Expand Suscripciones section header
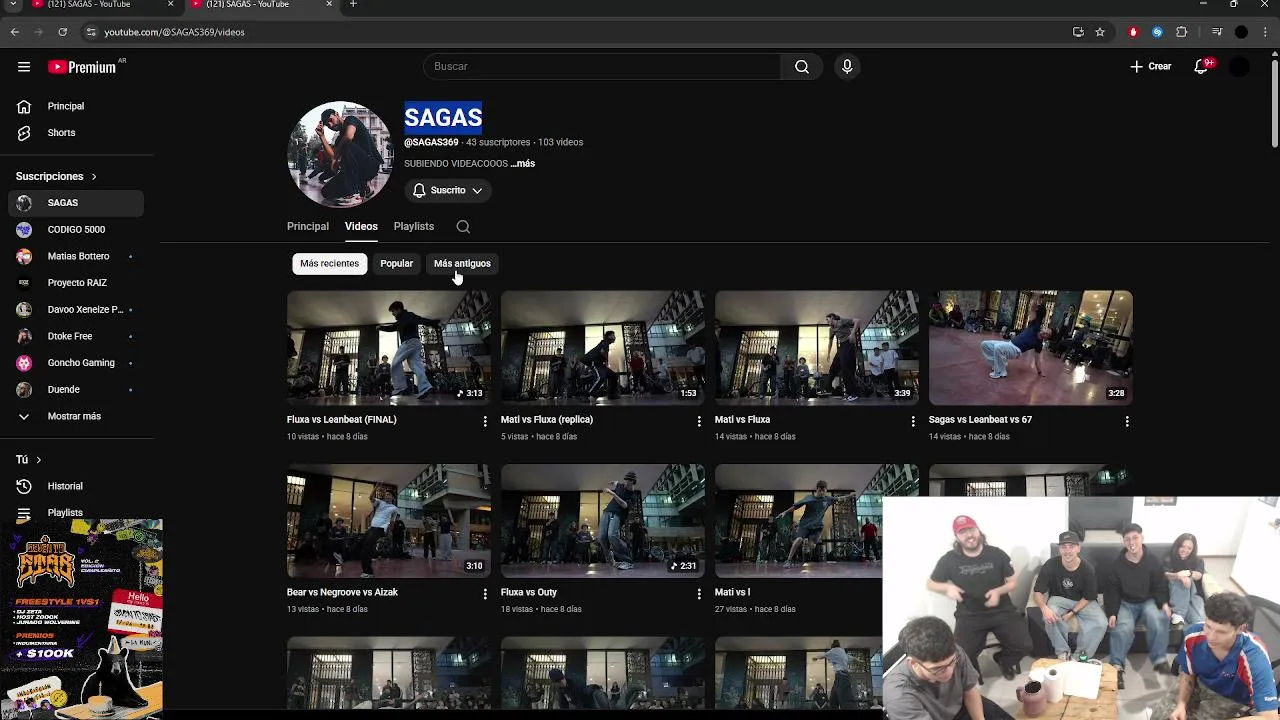Image resolution: width=1280 pixels, height=720 pixels. click(x=56, y=176)
